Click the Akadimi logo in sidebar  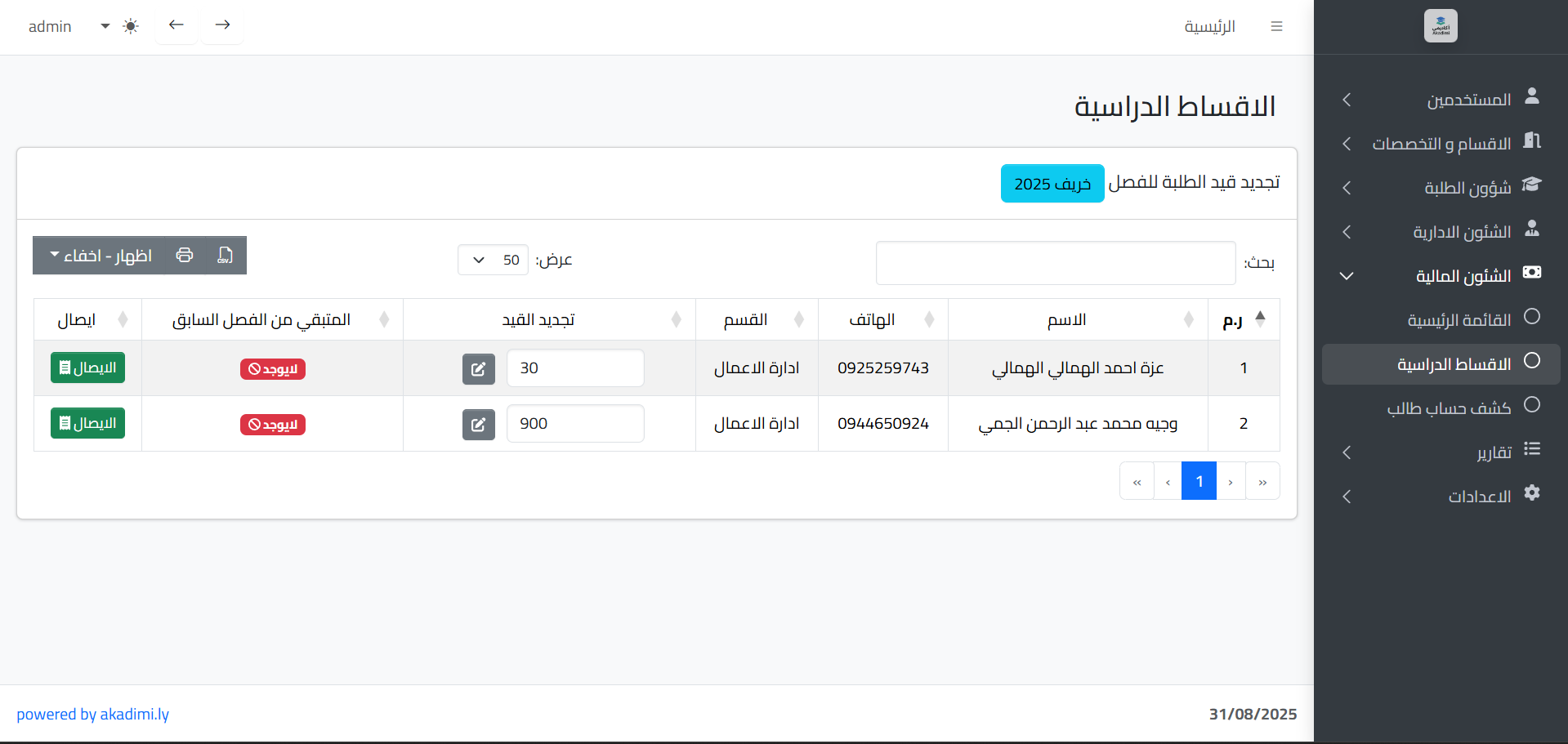[x=1440, y=26]
